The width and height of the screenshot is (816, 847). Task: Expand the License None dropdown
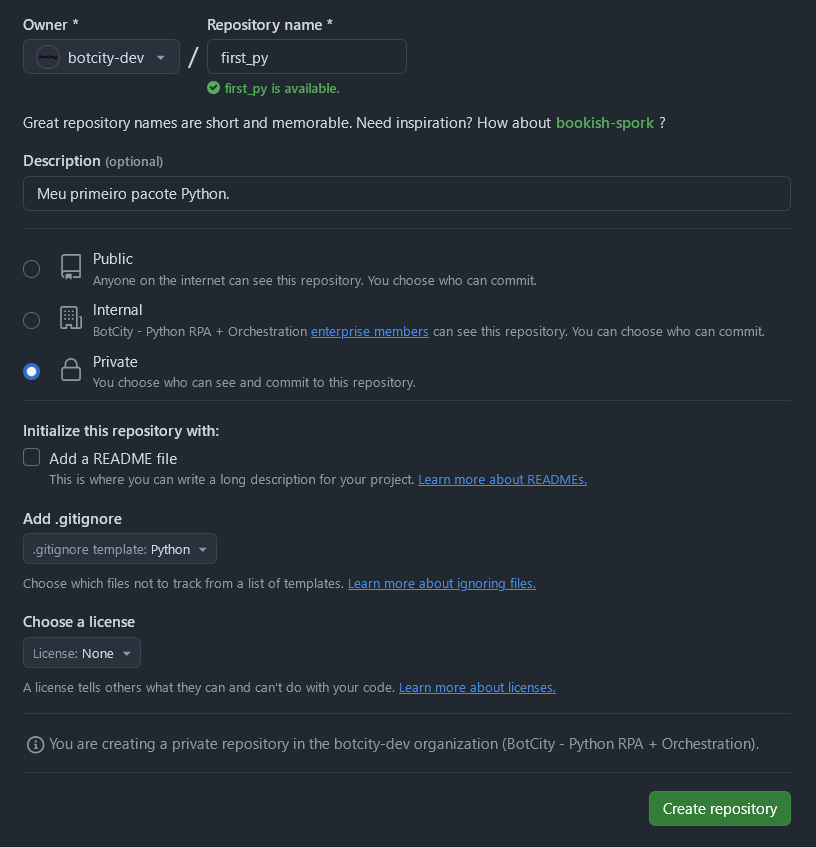click(x=82, y=653)
